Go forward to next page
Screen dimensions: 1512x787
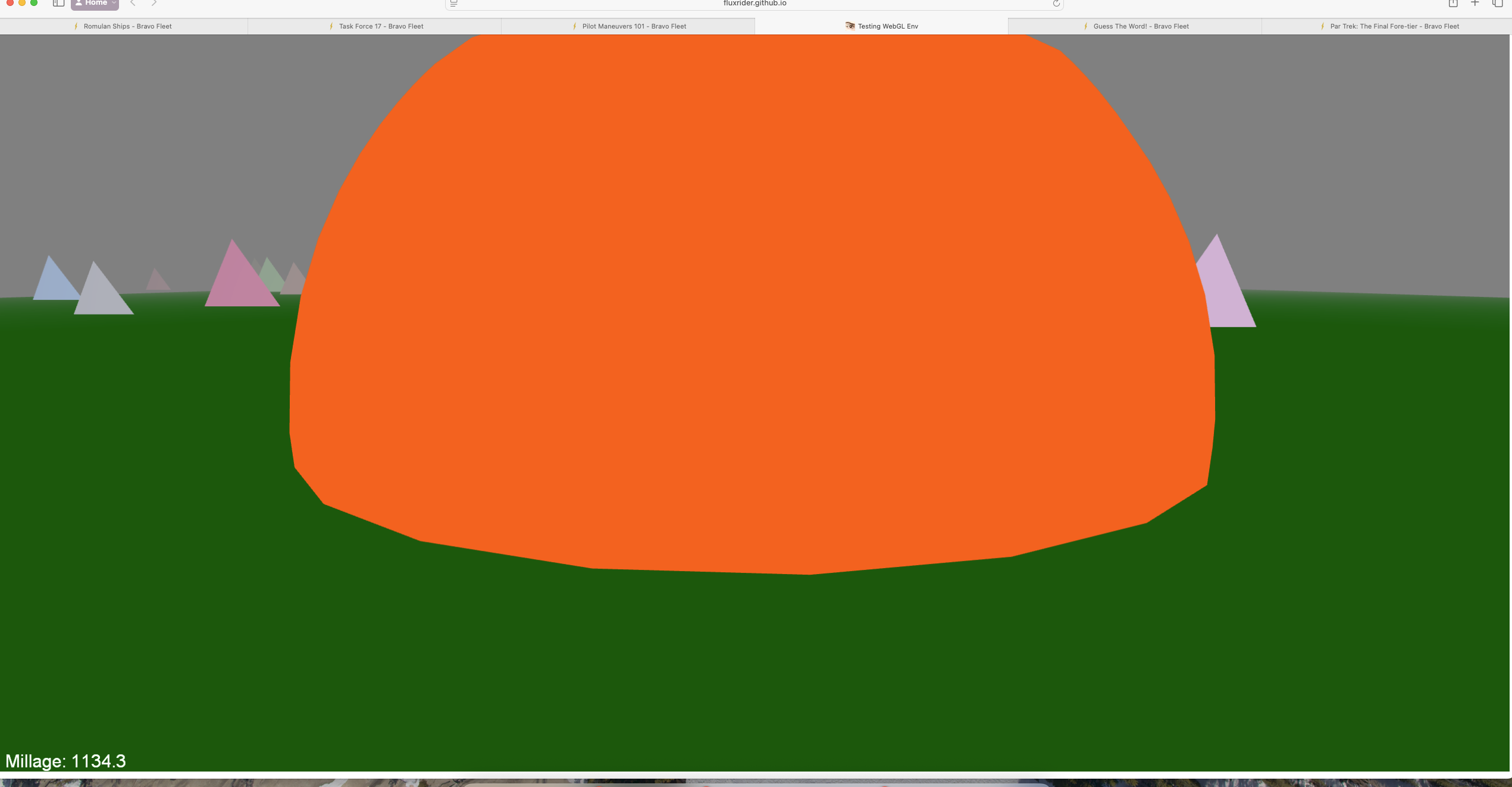click(154, 3)
